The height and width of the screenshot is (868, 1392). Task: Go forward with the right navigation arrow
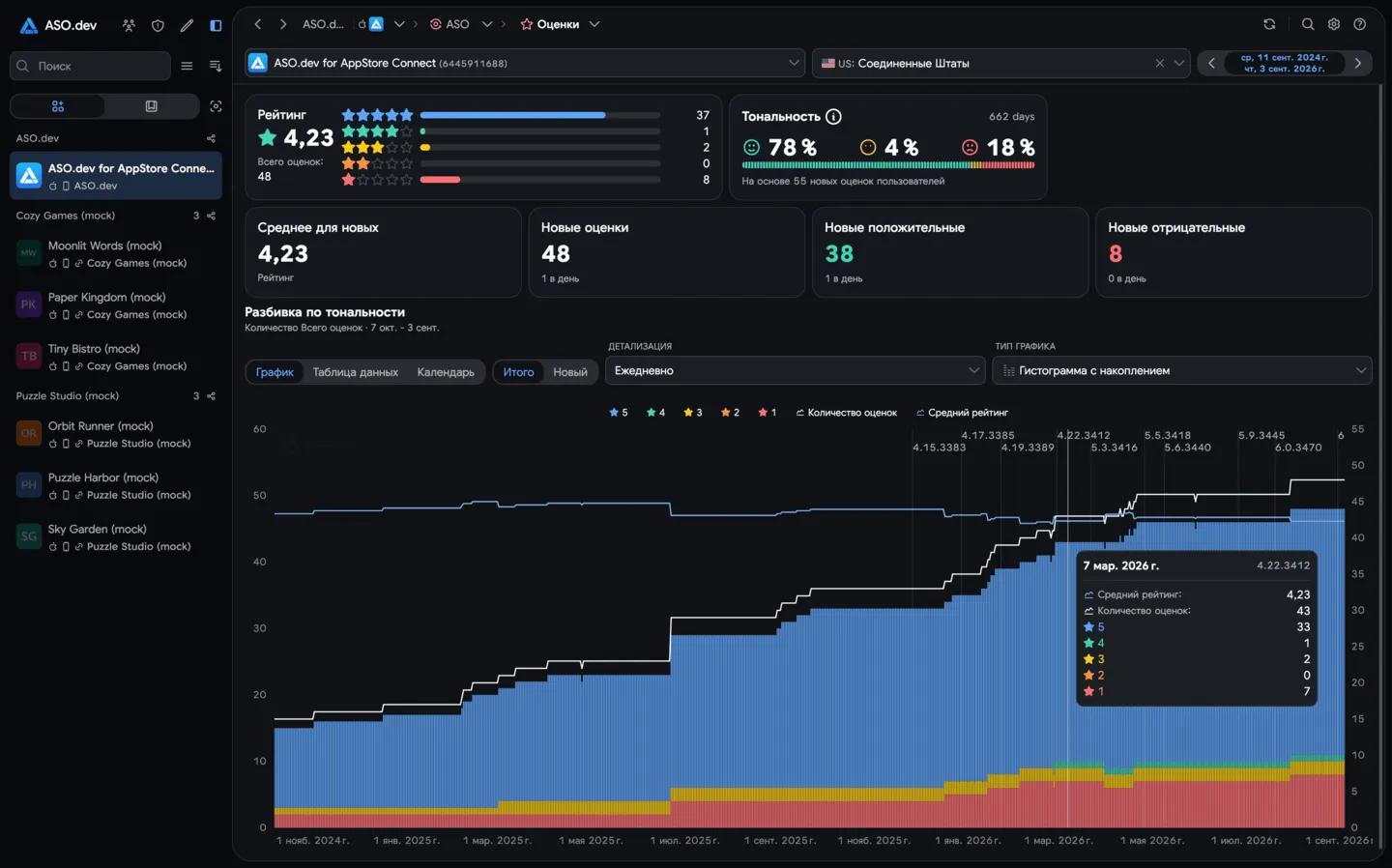coord(283,24)
